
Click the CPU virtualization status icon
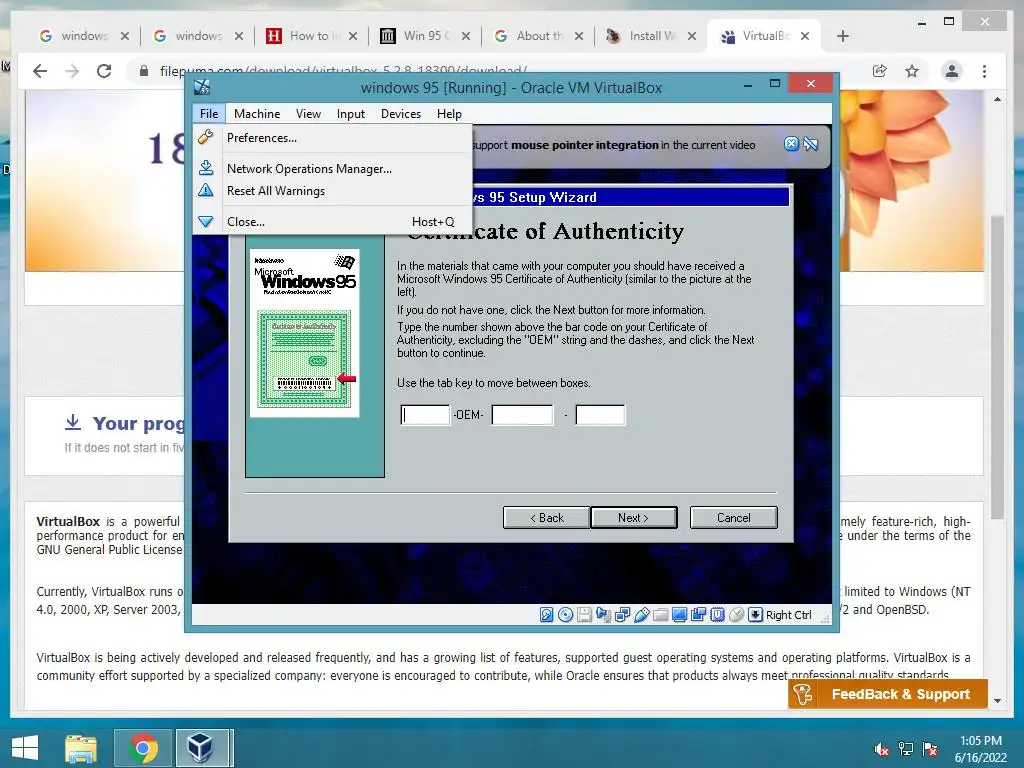[717, 615]
